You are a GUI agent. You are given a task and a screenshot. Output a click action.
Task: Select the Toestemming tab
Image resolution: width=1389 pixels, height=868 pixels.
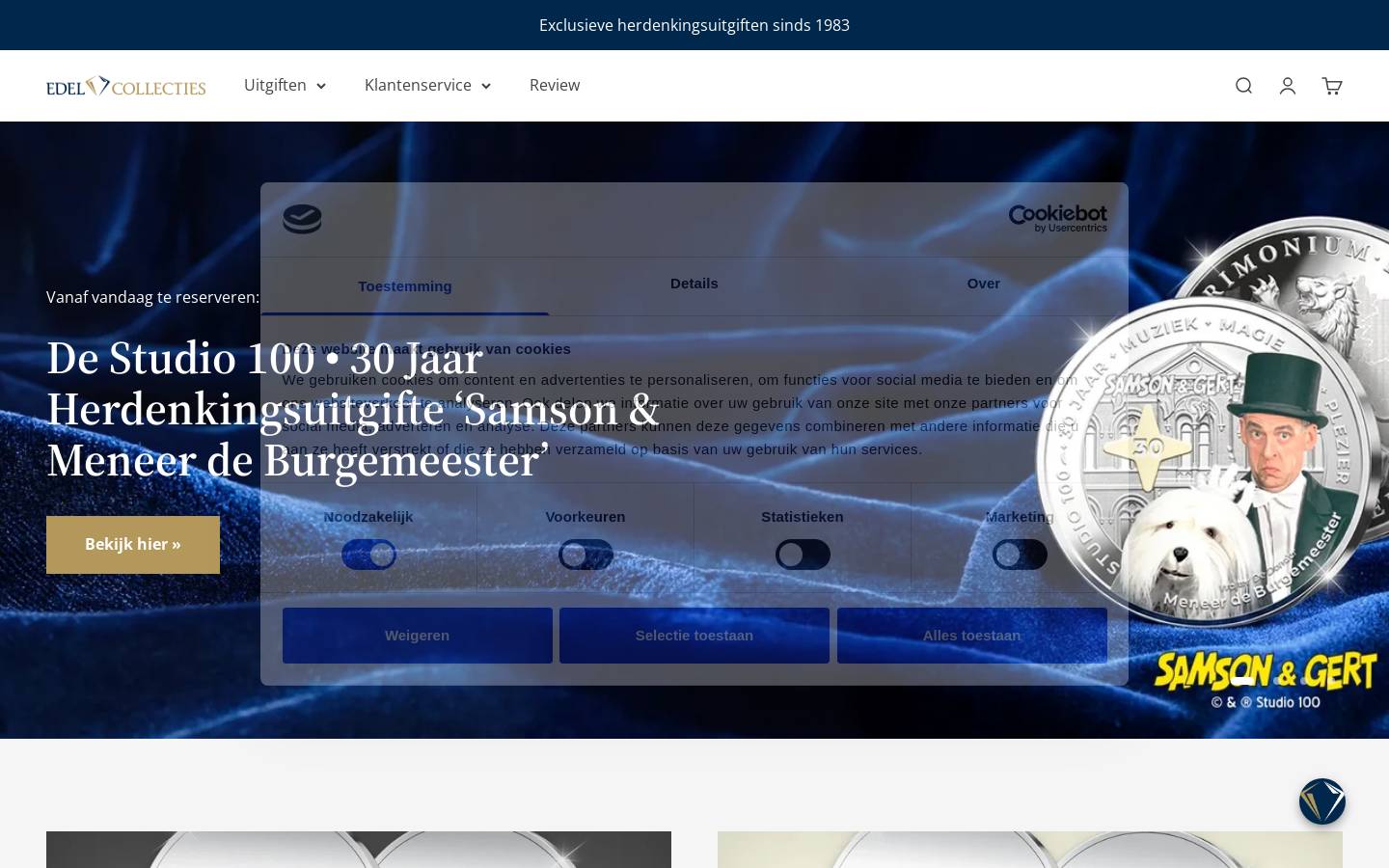pyautogui.click(x=405, y=286)
